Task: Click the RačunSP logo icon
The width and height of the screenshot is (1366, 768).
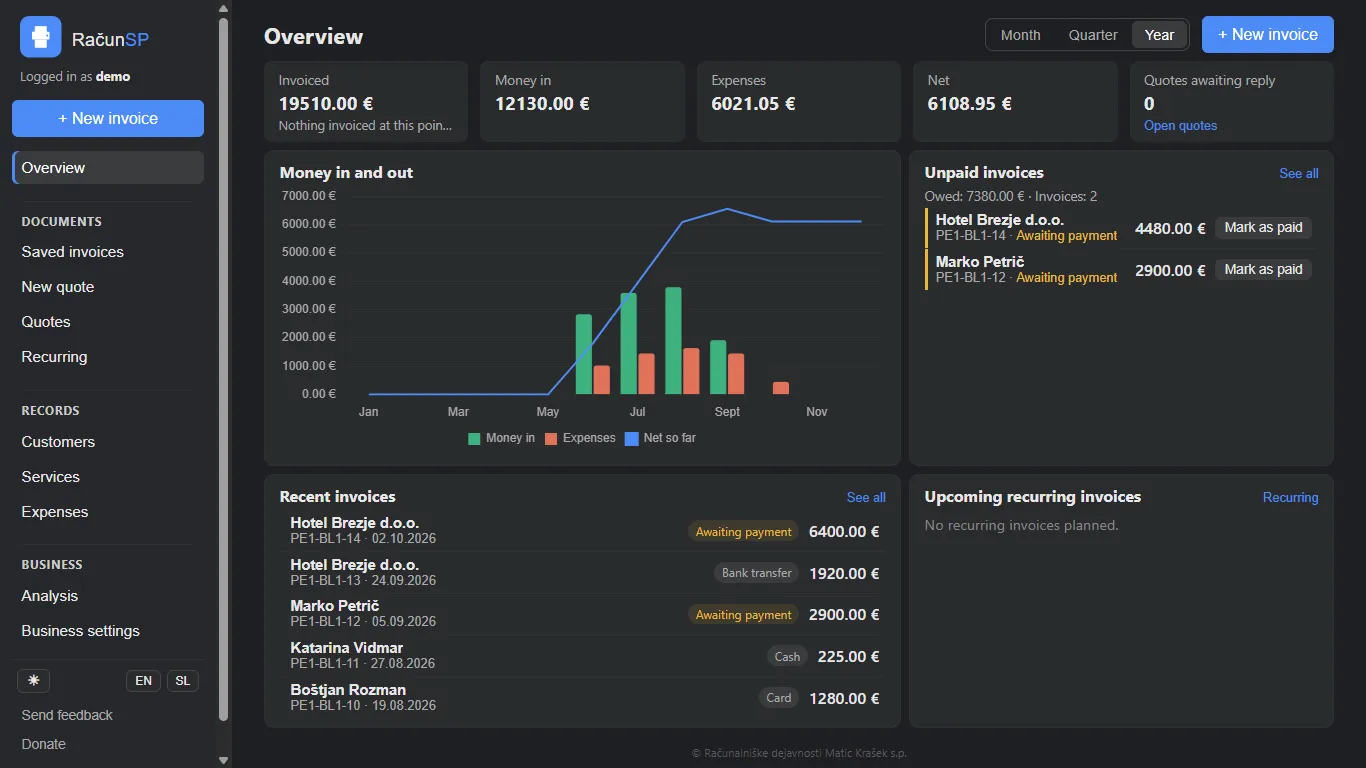Action: click(40, 37)
